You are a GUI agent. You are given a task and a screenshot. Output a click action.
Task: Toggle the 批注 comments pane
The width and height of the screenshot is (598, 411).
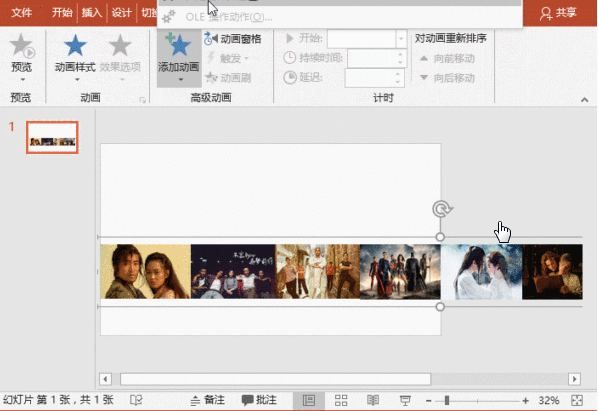[x=259, y=400]
